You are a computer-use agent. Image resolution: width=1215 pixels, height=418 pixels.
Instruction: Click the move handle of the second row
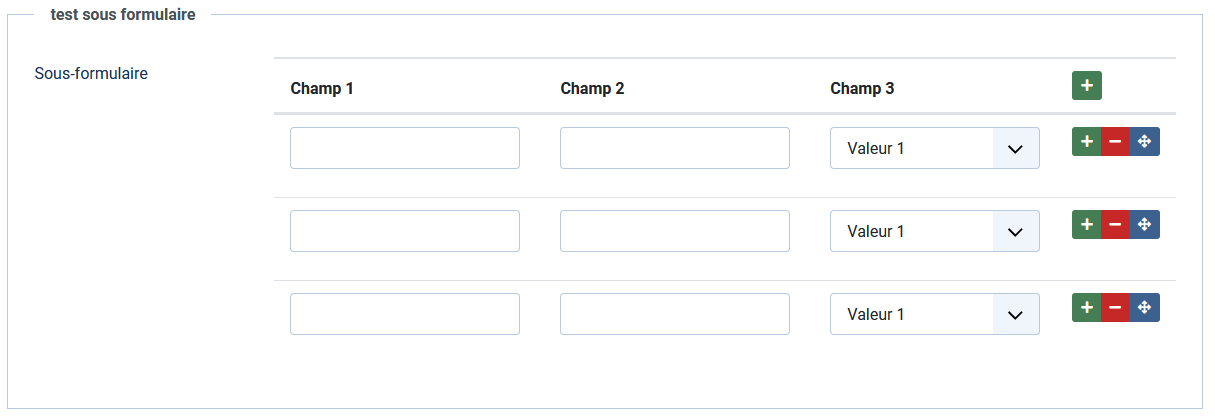(1145, 225)
